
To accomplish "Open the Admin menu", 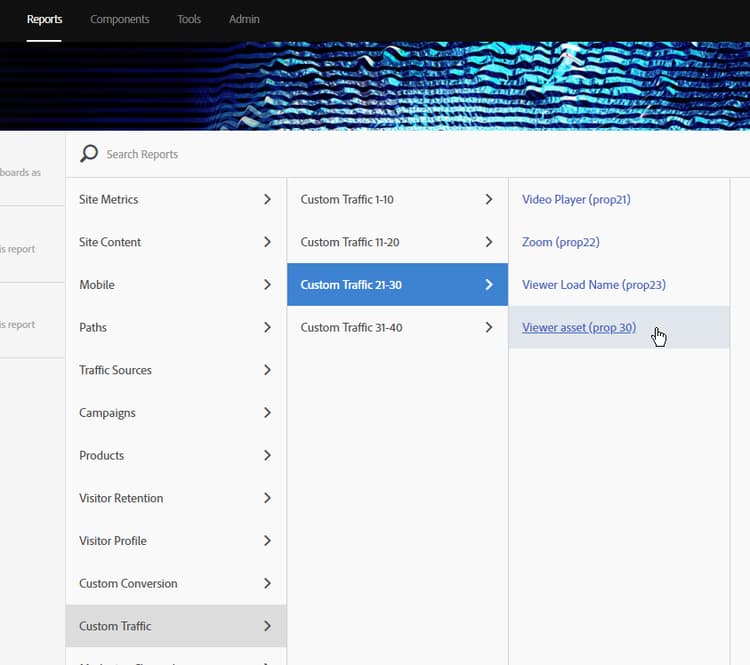I will [x=244, y=19].
